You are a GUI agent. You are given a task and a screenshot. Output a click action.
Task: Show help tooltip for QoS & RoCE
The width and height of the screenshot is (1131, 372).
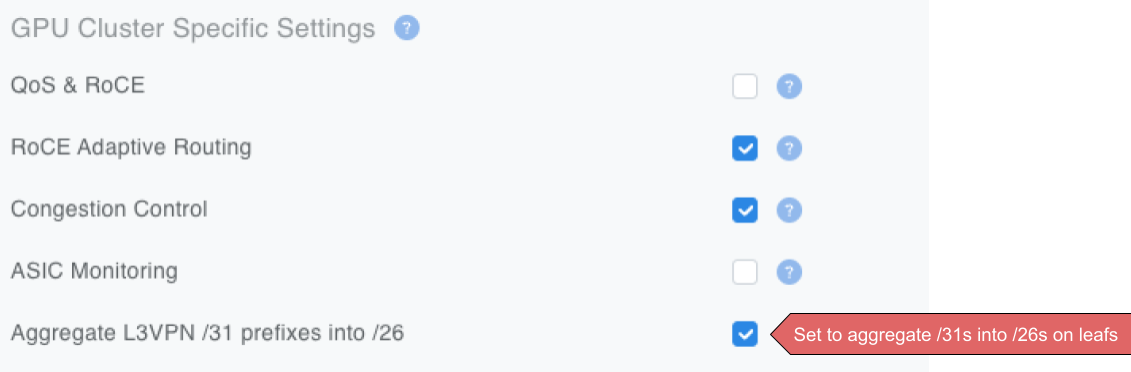point(789,87)
